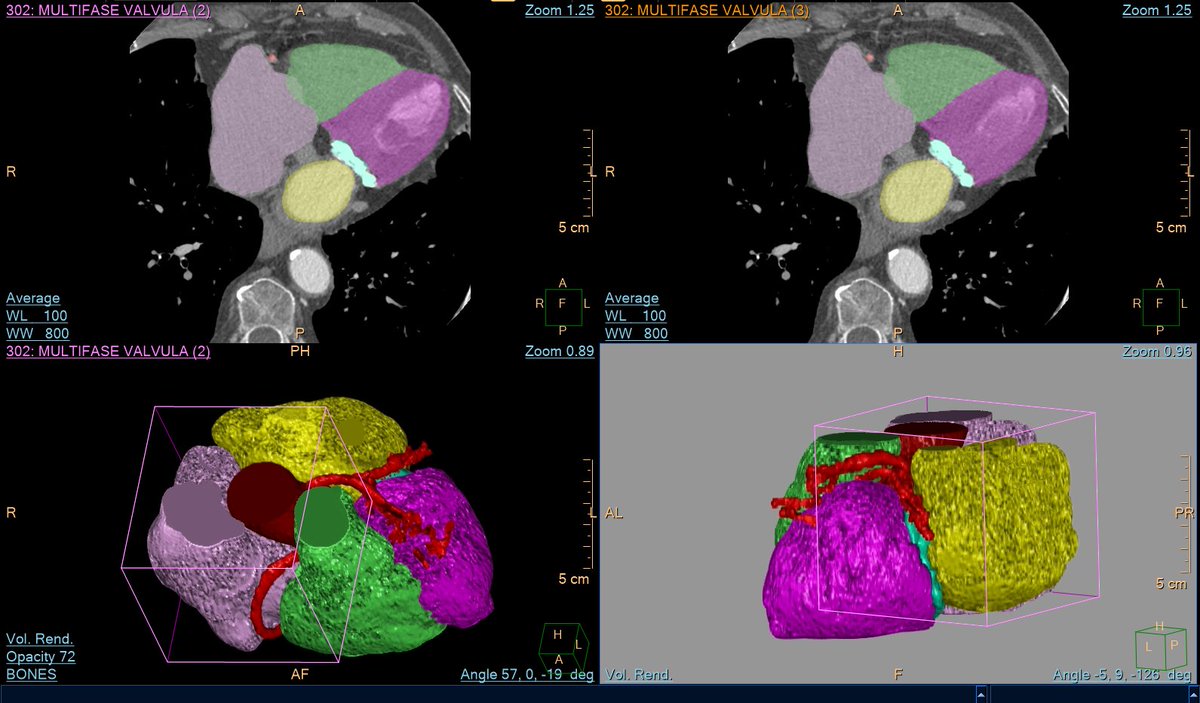Click the Zoom 0.96 label
Viewport: 1200px width, 703px height.
[x=1155, y=351]
